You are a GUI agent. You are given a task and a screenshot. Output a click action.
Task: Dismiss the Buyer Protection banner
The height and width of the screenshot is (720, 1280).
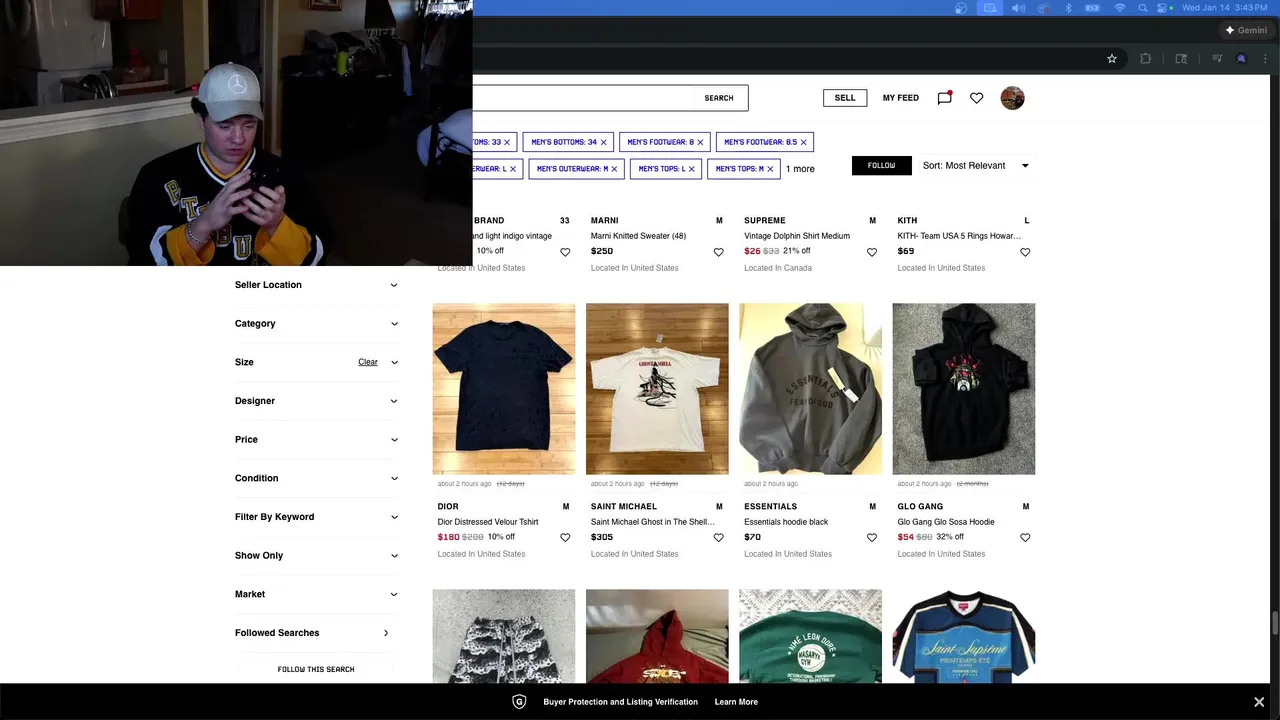[x=1259, y=702]
